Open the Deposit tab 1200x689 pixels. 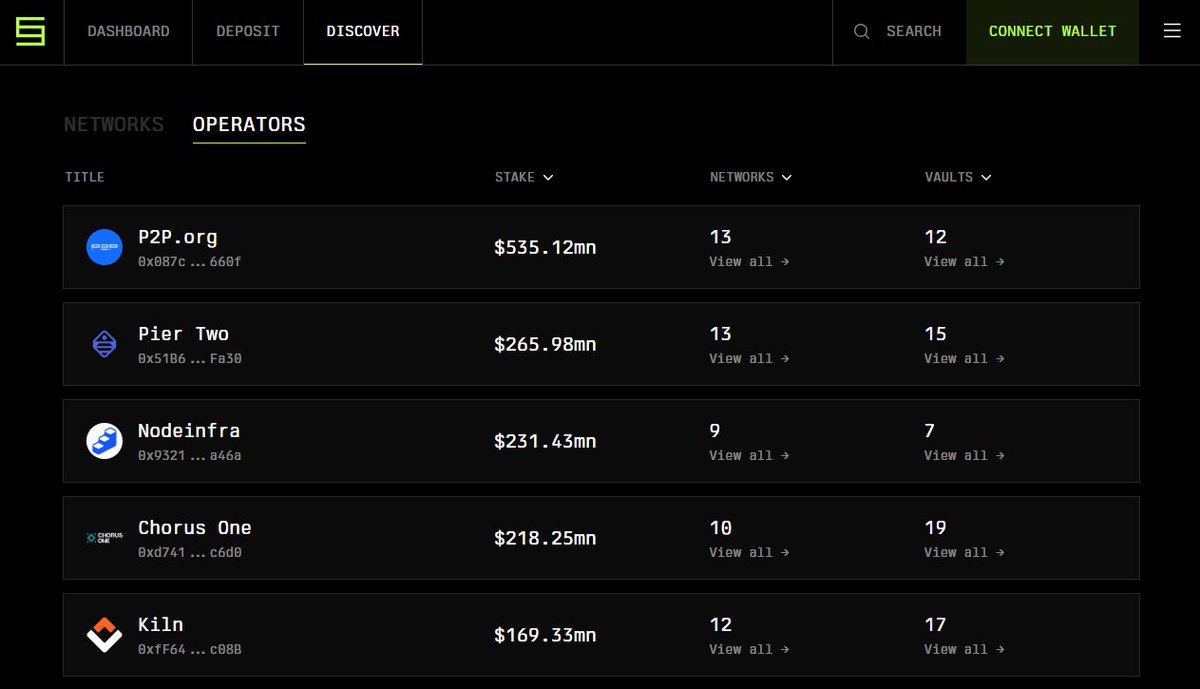248,31
